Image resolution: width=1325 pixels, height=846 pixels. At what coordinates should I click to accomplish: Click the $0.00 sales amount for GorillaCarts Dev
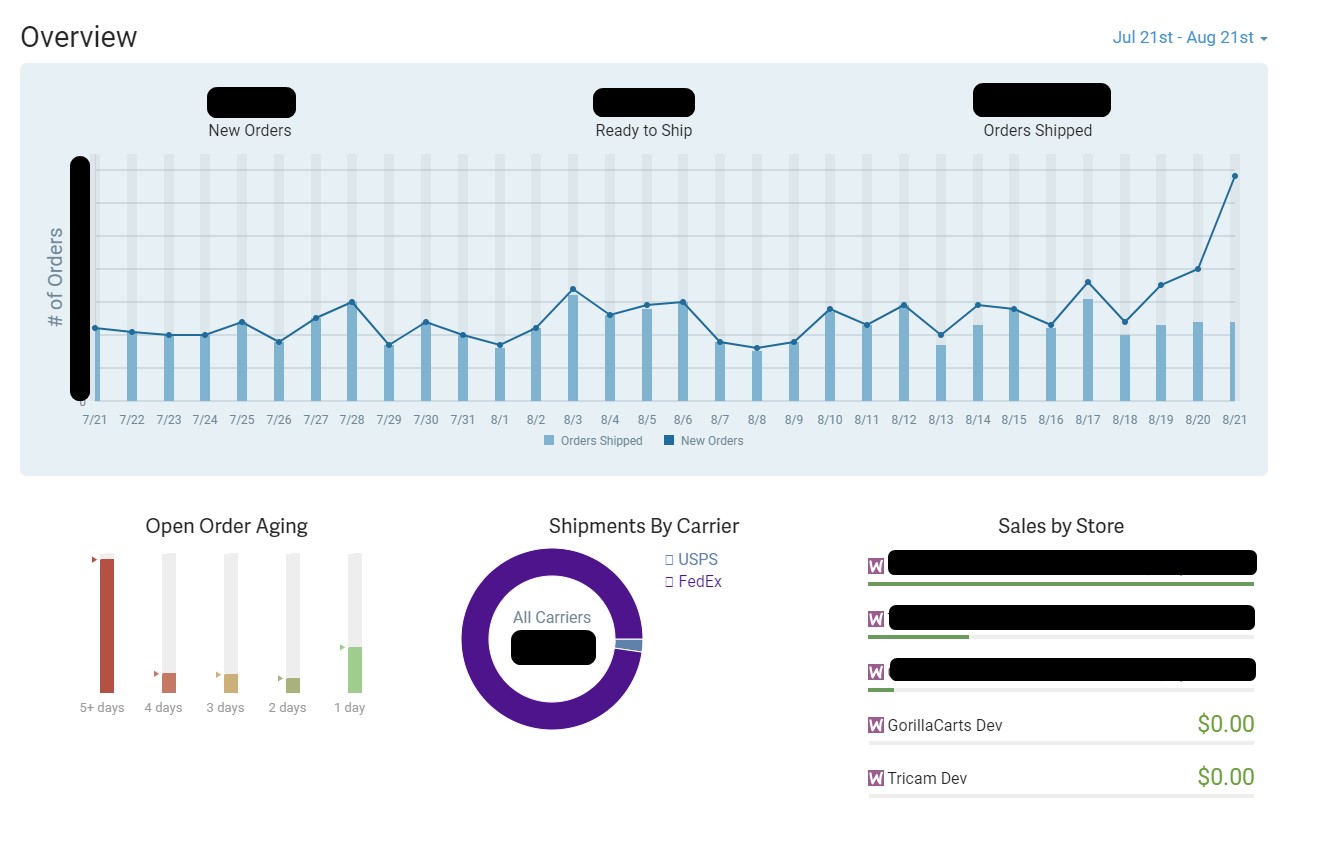tap(1226, 724)
